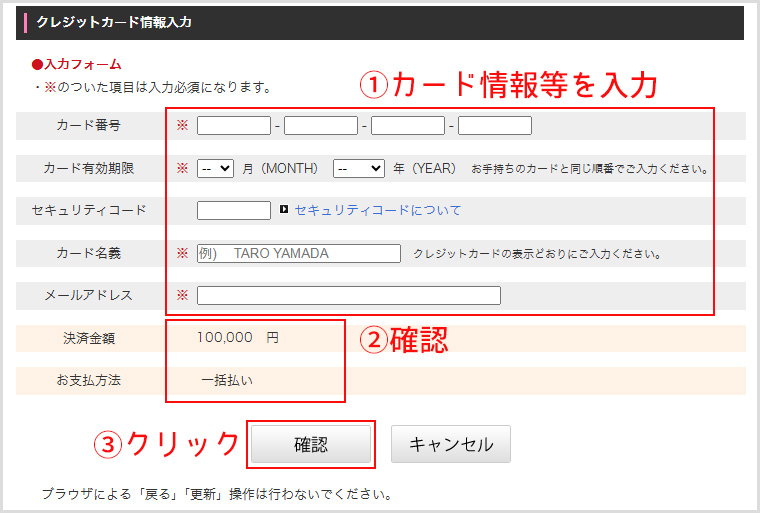Open the expiration month (MONTH) dropdown

(x=215, y=169)
